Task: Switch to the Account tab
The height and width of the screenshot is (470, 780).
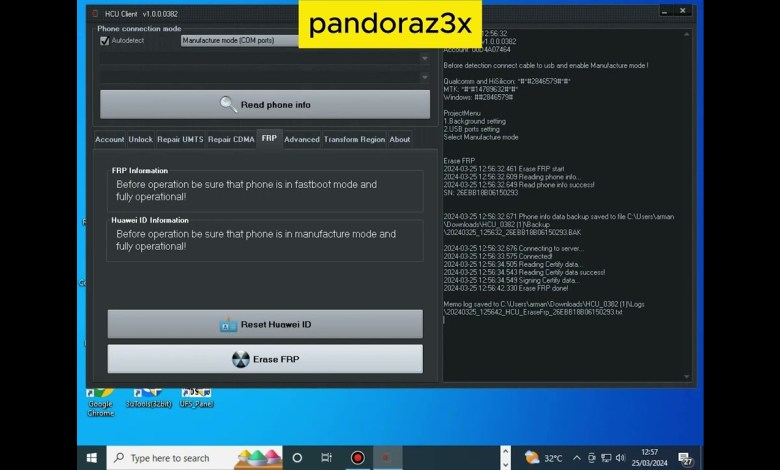Action: 110,140
